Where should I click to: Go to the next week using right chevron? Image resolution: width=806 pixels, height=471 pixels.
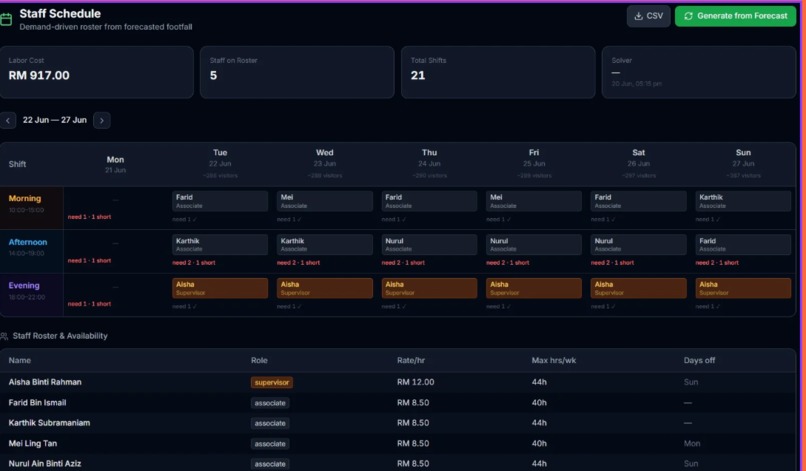(x=102, y=120)
